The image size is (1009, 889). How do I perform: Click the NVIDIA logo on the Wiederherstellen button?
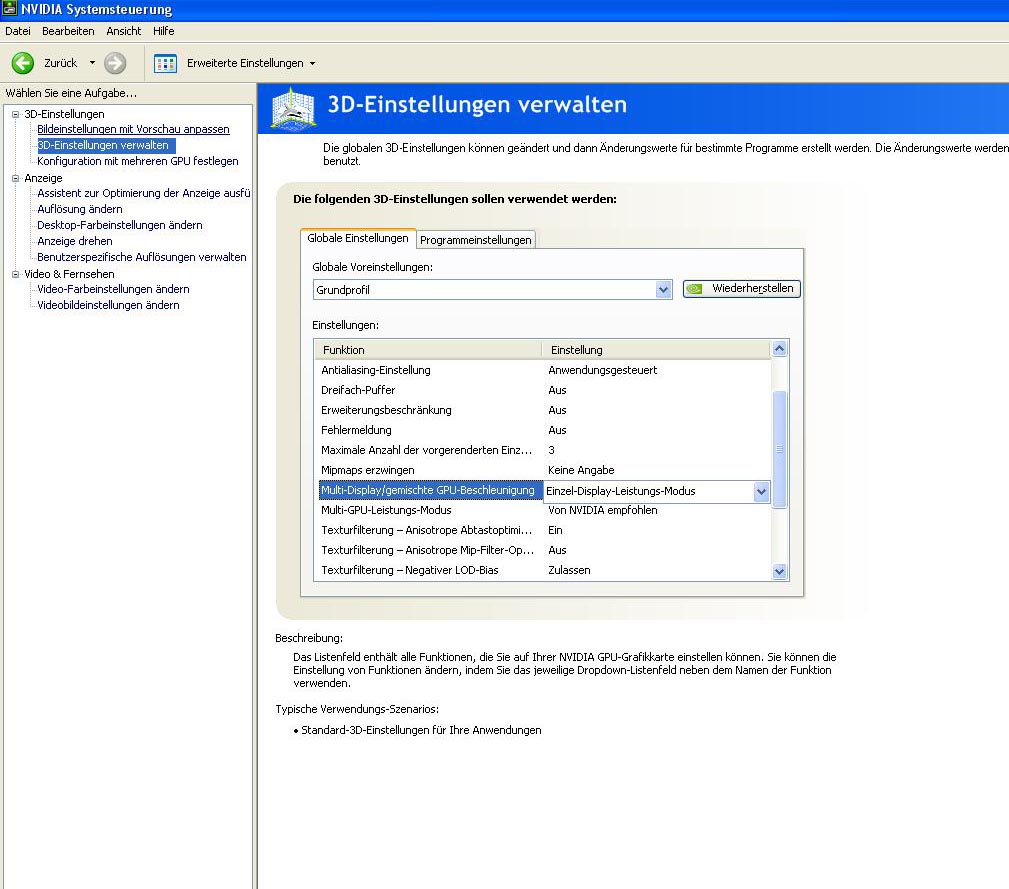tap(694, 289)
